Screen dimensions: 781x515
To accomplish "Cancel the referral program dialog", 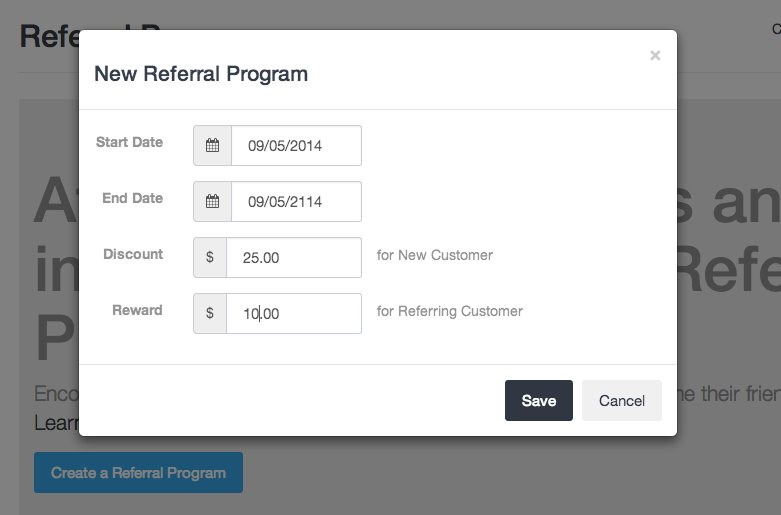I will pyautogui.click(x=622, y=400).
